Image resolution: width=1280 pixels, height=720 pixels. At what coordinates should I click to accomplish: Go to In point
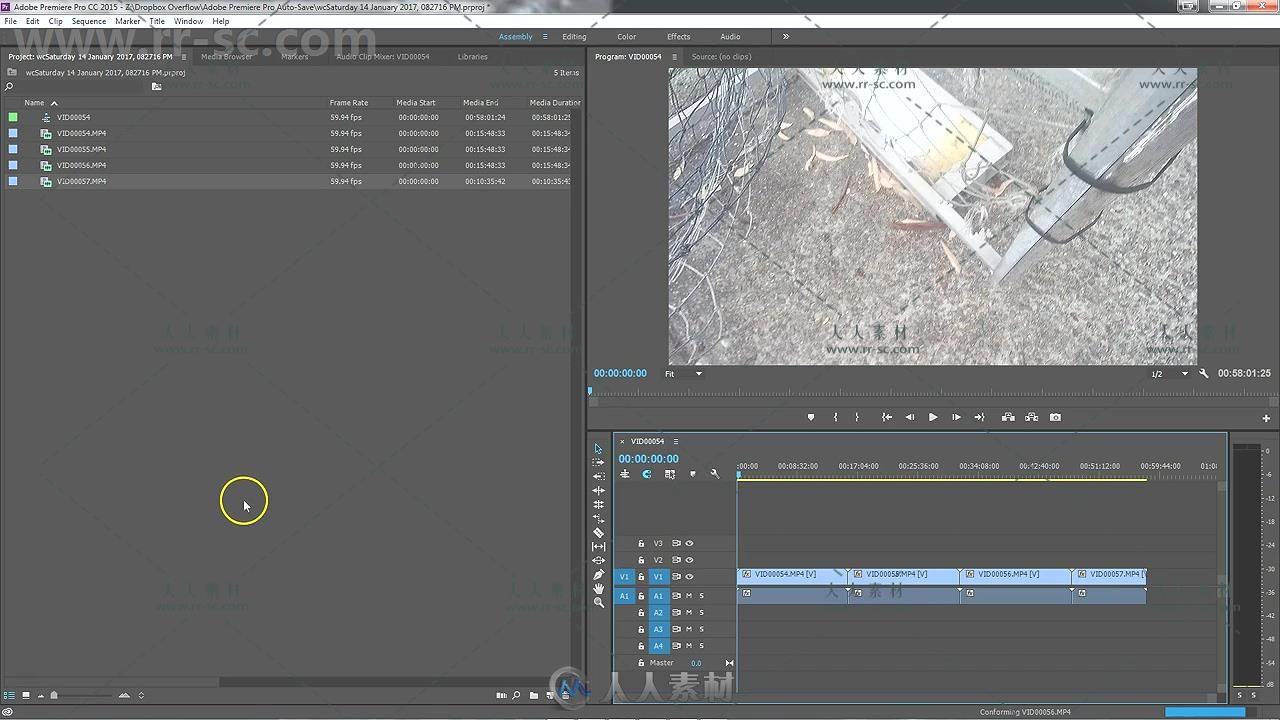tap(886, 417)
